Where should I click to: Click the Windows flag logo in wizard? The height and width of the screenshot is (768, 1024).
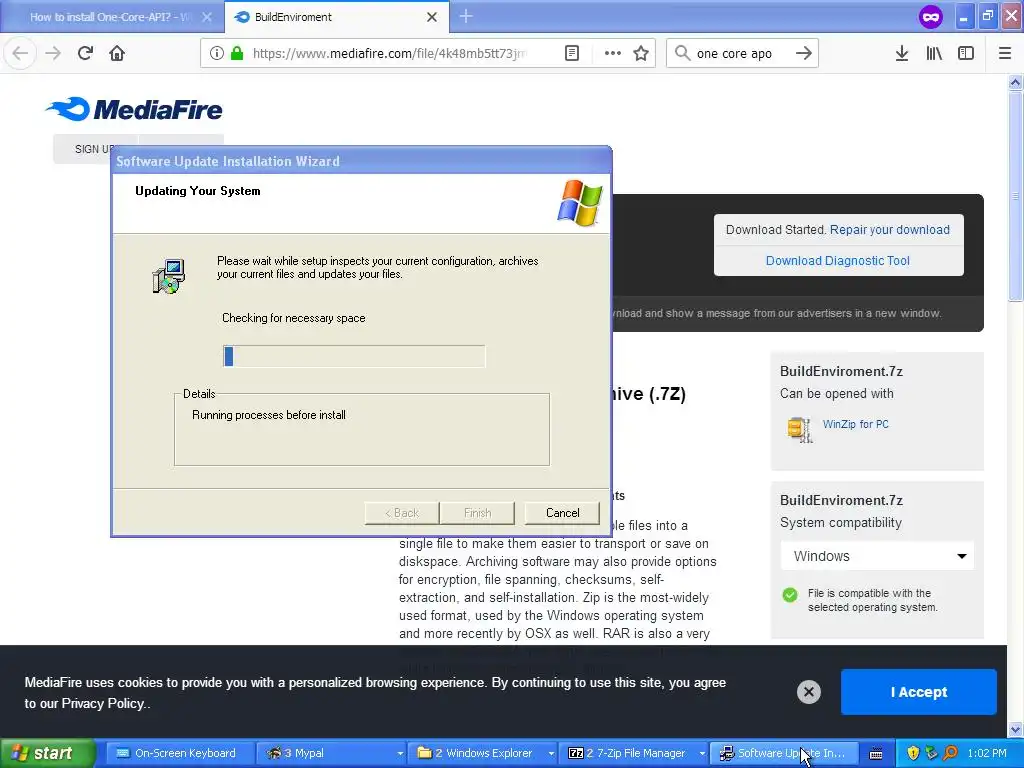579,203
